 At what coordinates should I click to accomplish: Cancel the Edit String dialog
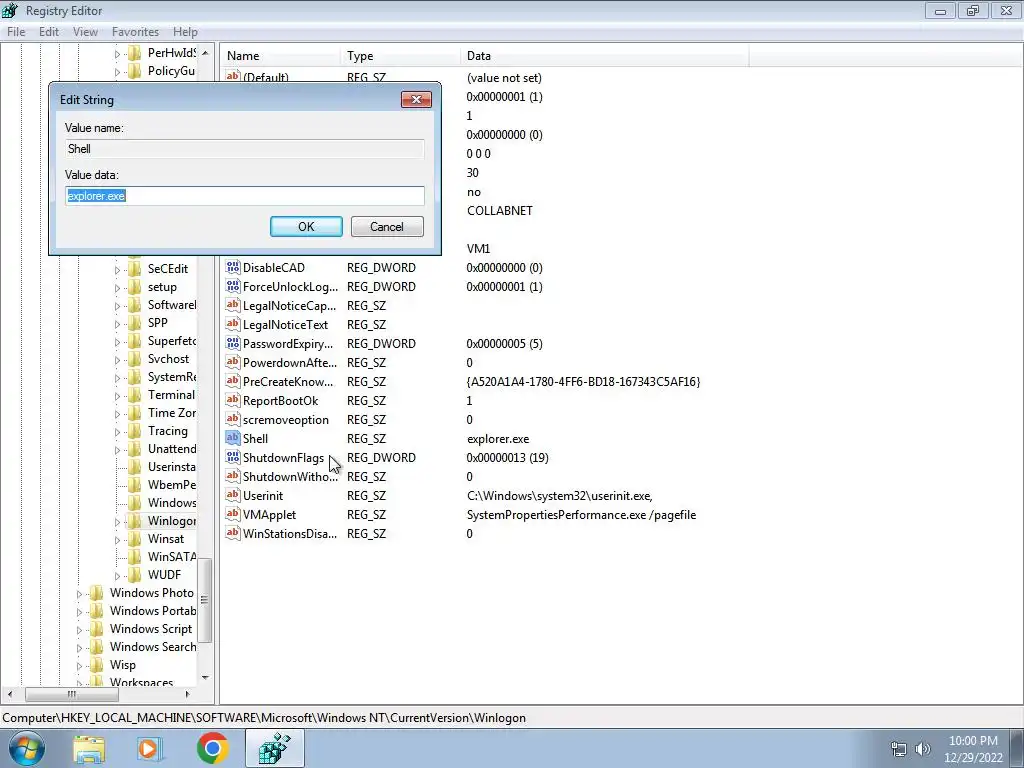pos(387,227)
